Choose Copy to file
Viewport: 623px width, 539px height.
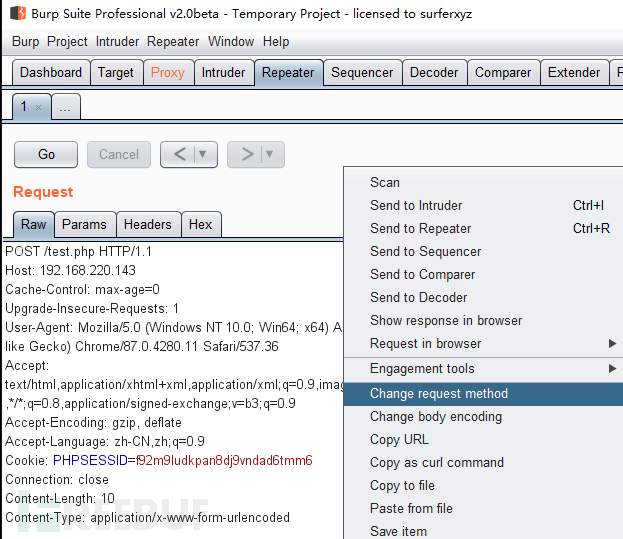coord(484,486)
